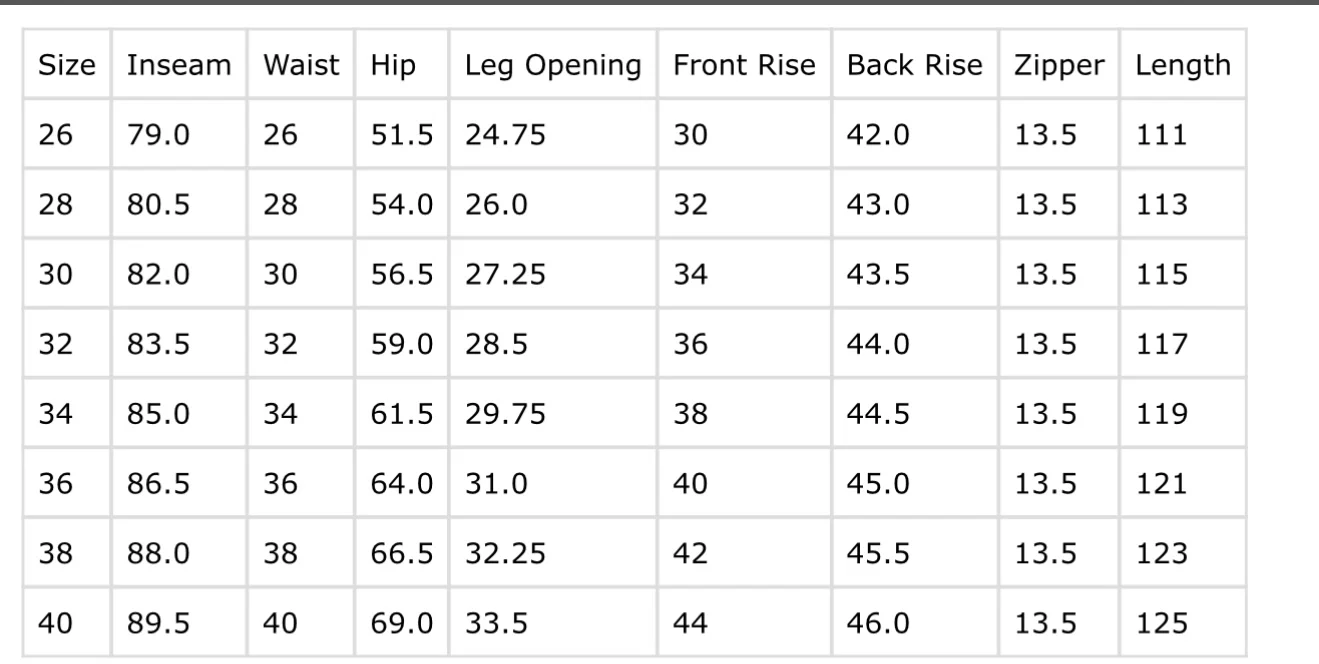Select the 125 length cell
The height and width of the screenshot is (664, 1319).
(1161, 624)
